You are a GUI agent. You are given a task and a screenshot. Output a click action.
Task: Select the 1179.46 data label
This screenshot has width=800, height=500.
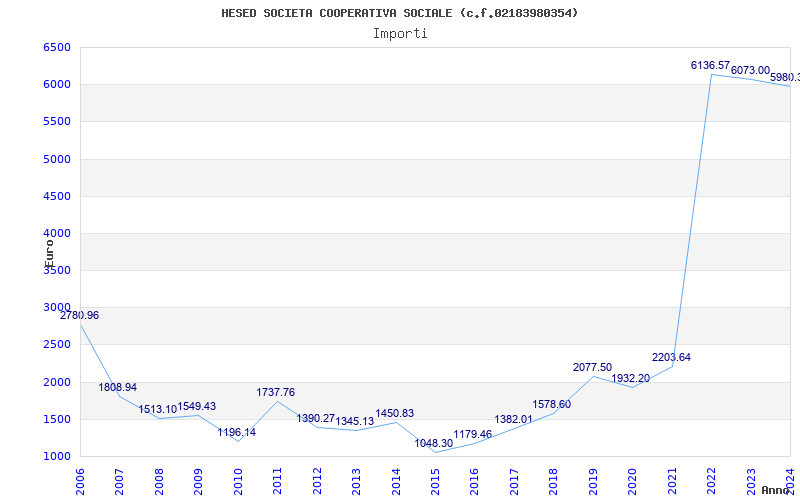[472, 434]
